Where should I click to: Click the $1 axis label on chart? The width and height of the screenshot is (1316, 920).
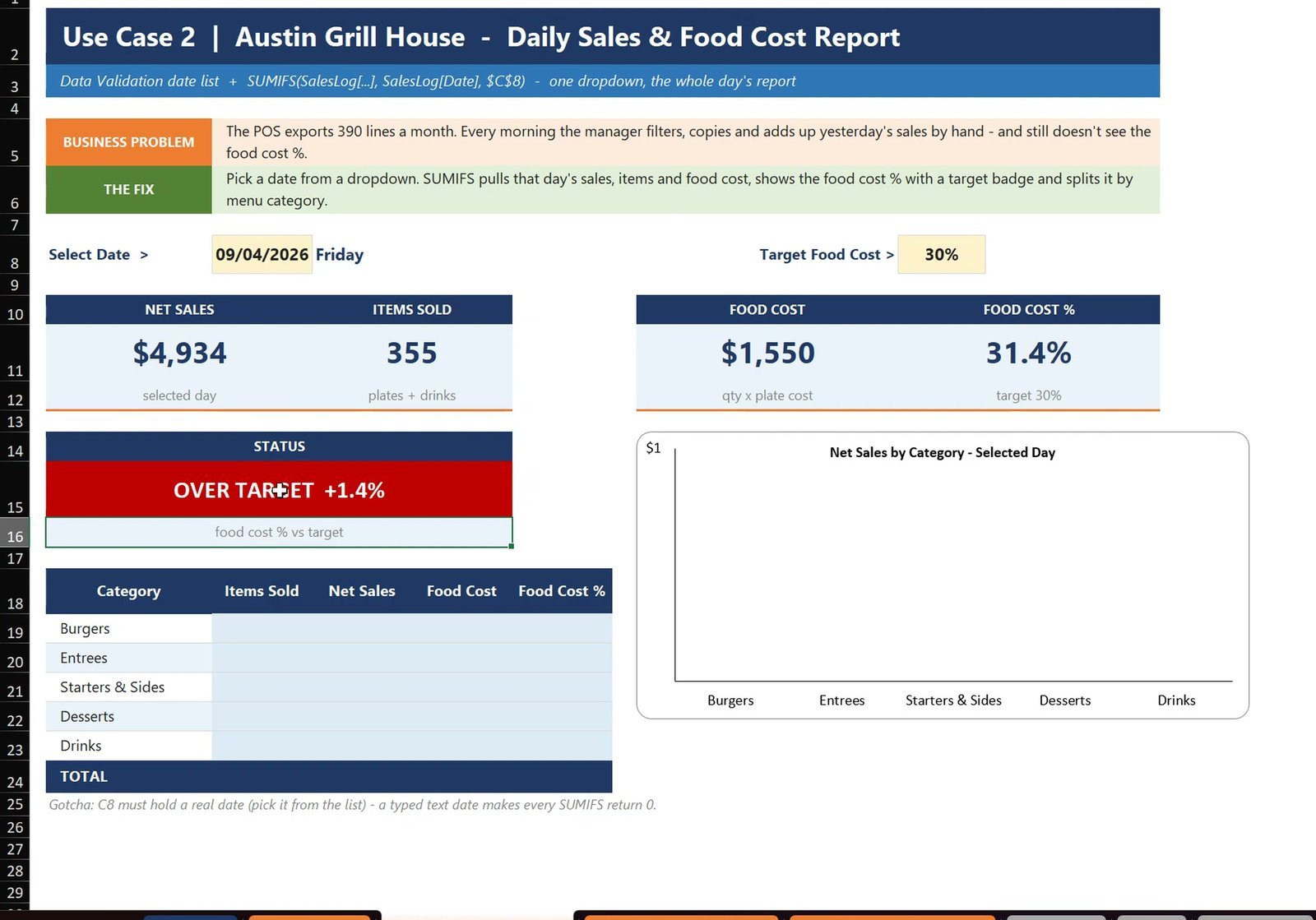point(653,448)
